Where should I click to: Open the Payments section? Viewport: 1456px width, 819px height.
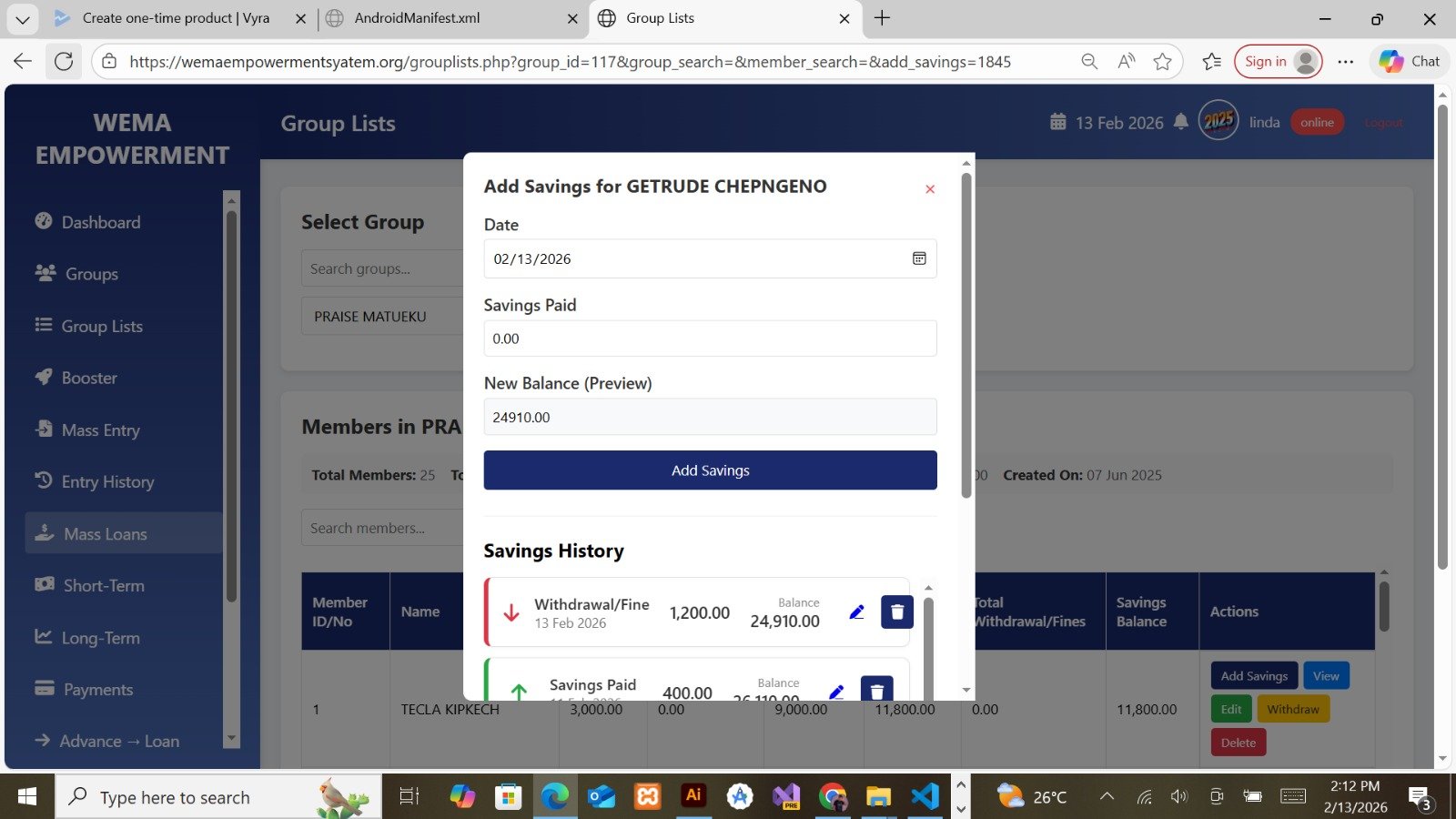96,689
